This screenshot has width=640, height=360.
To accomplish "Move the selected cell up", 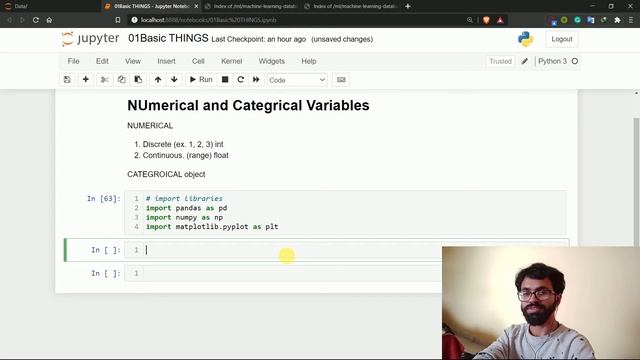I will point(158,80).
